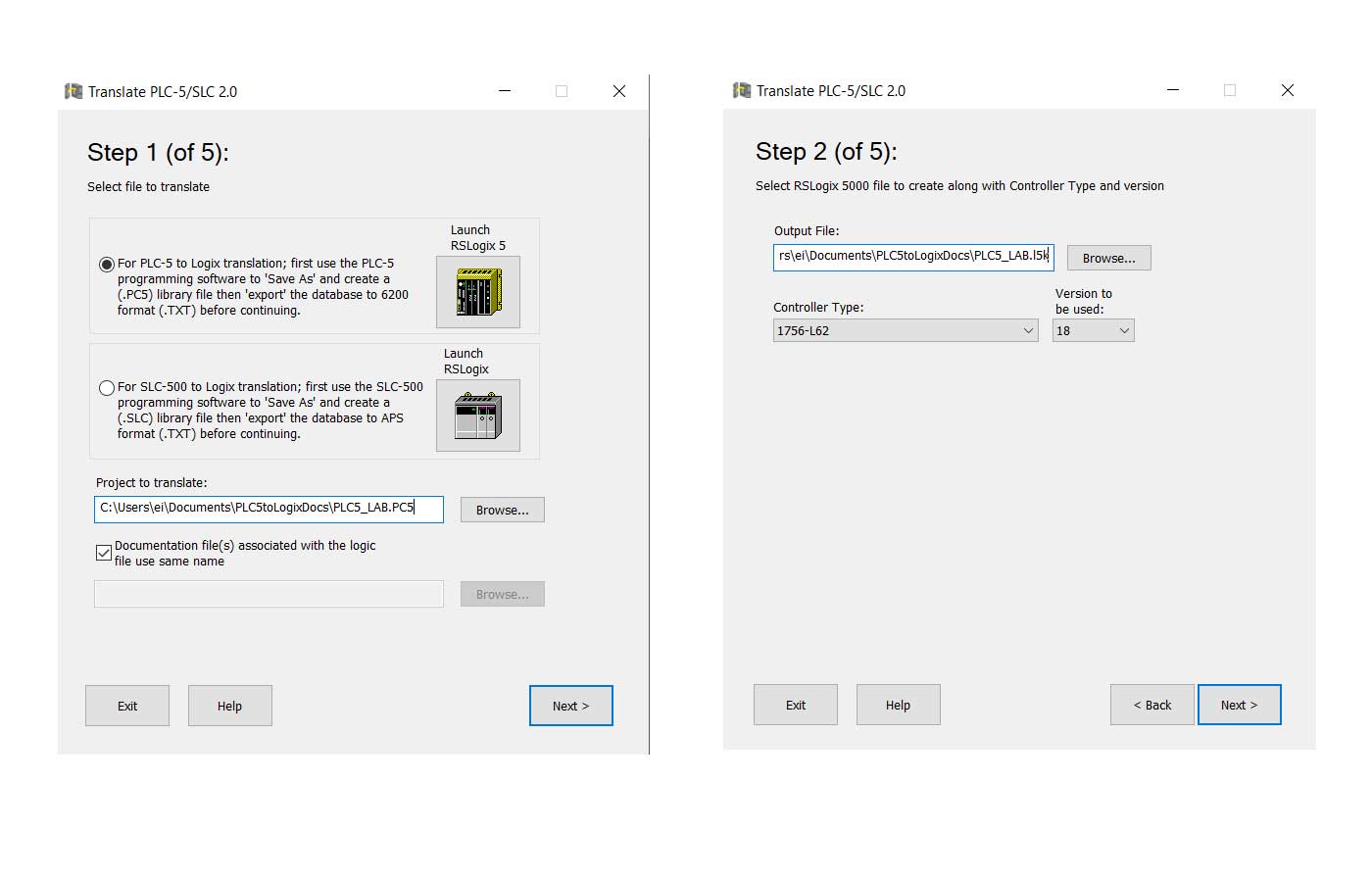Click the app icon in the Step 1 title bar

click(x=73, y=91)
